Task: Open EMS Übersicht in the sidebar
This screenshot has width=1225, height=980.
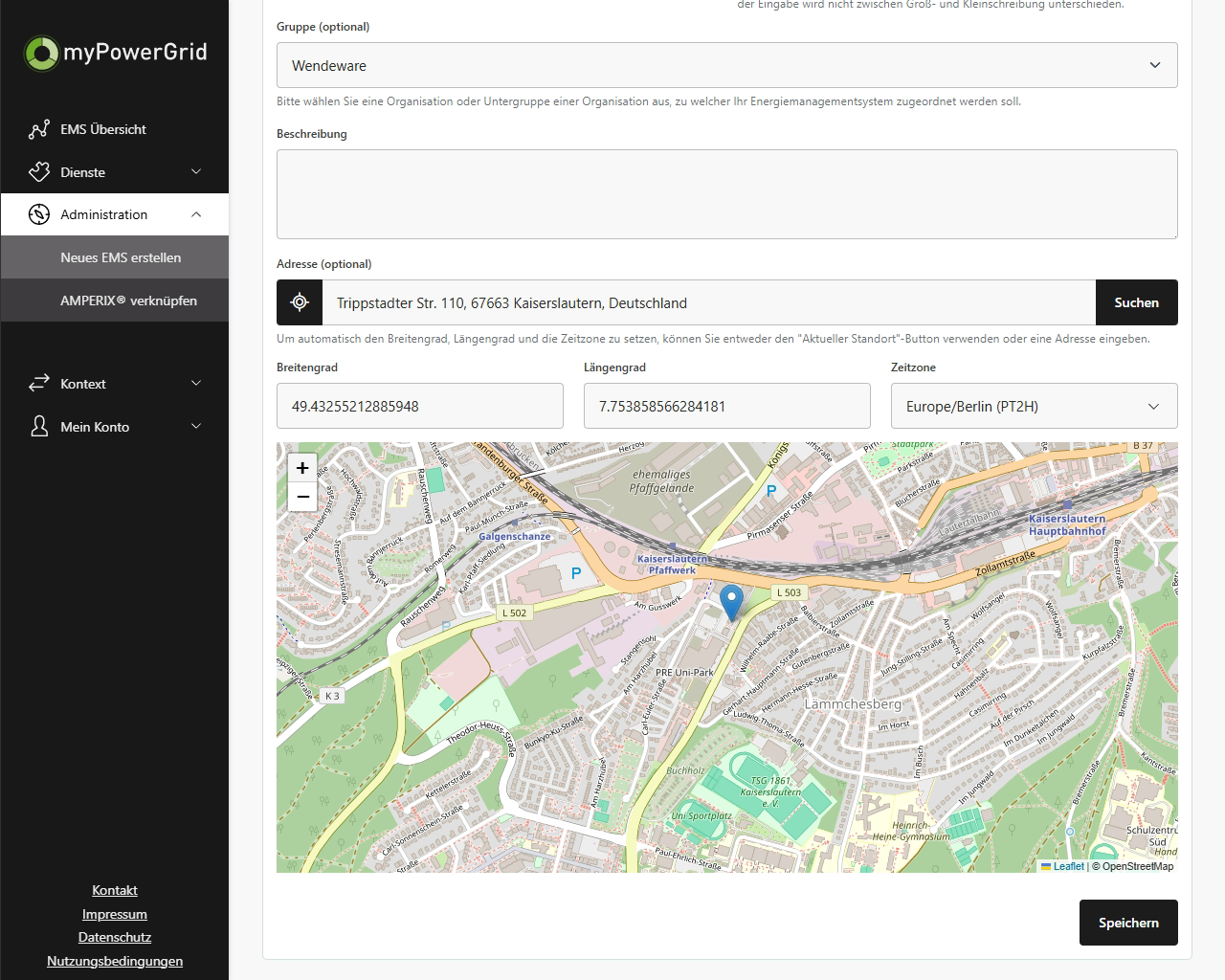Action: pos(115,129)
